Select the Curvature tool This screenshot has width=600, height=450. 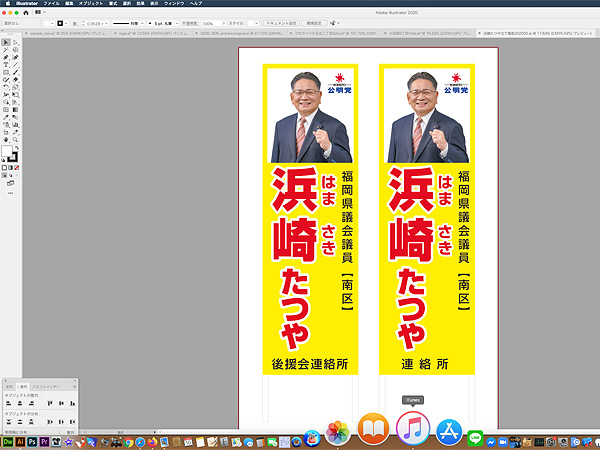point(15,57)
